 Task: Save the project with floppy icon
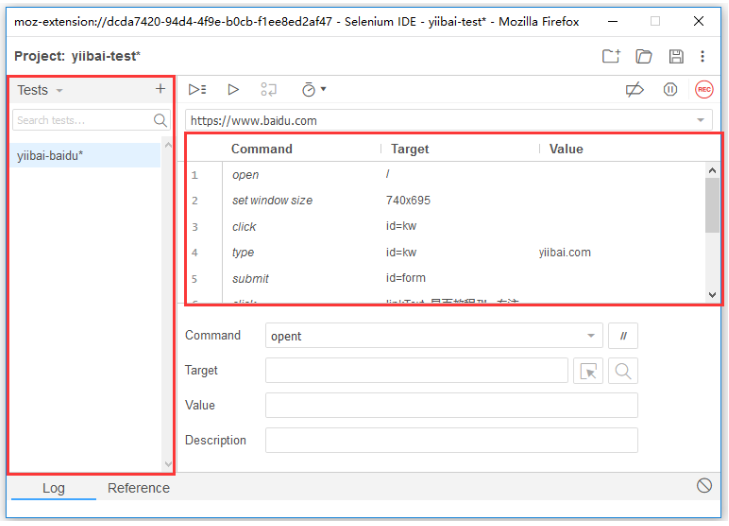pyautogui.click(x=676, y=56)
